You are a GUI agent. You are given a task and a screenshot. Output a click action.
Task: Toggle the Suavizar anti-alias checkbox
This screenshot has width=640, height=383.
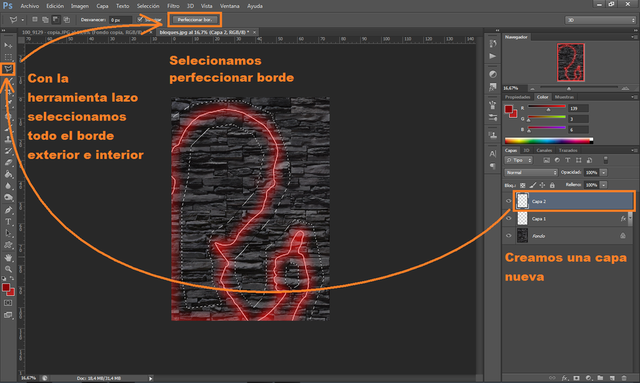pyautogui.click(x=140, y=19)
